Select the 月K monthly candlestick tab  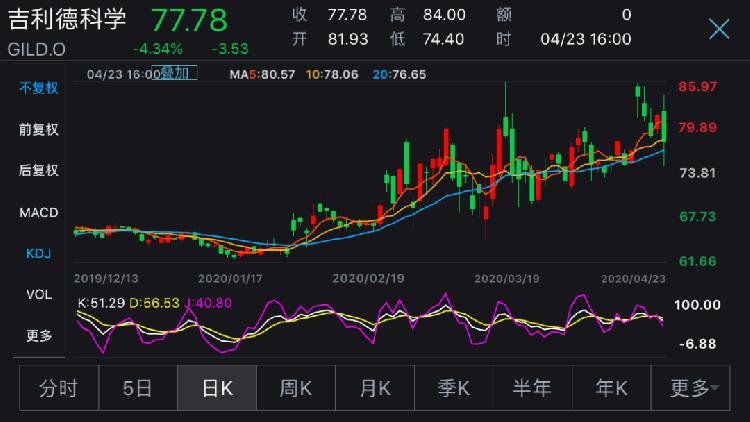(375, 388)
